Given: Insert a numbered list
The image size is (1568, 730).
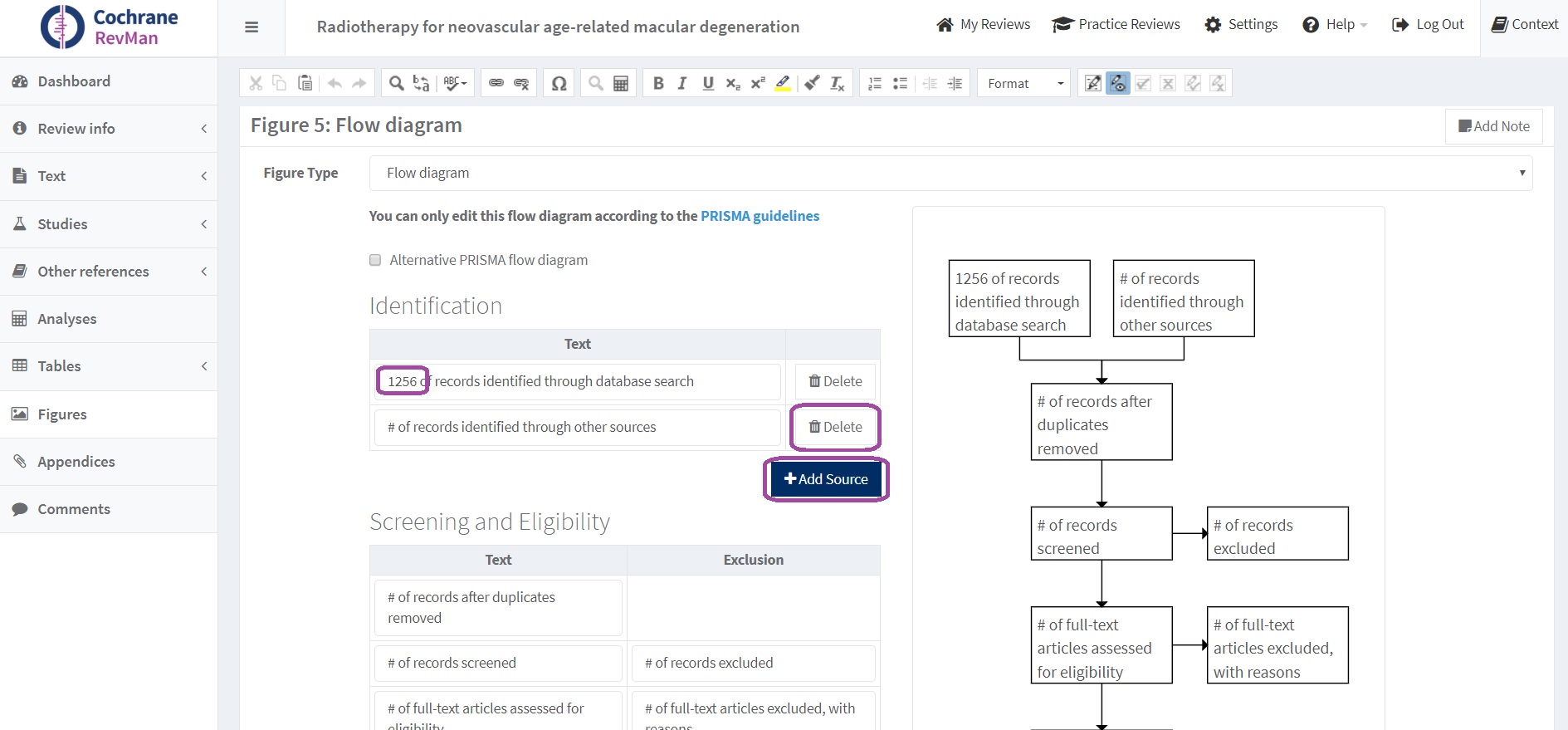Looking at the screenshot, I should click(x=875, y=83).
